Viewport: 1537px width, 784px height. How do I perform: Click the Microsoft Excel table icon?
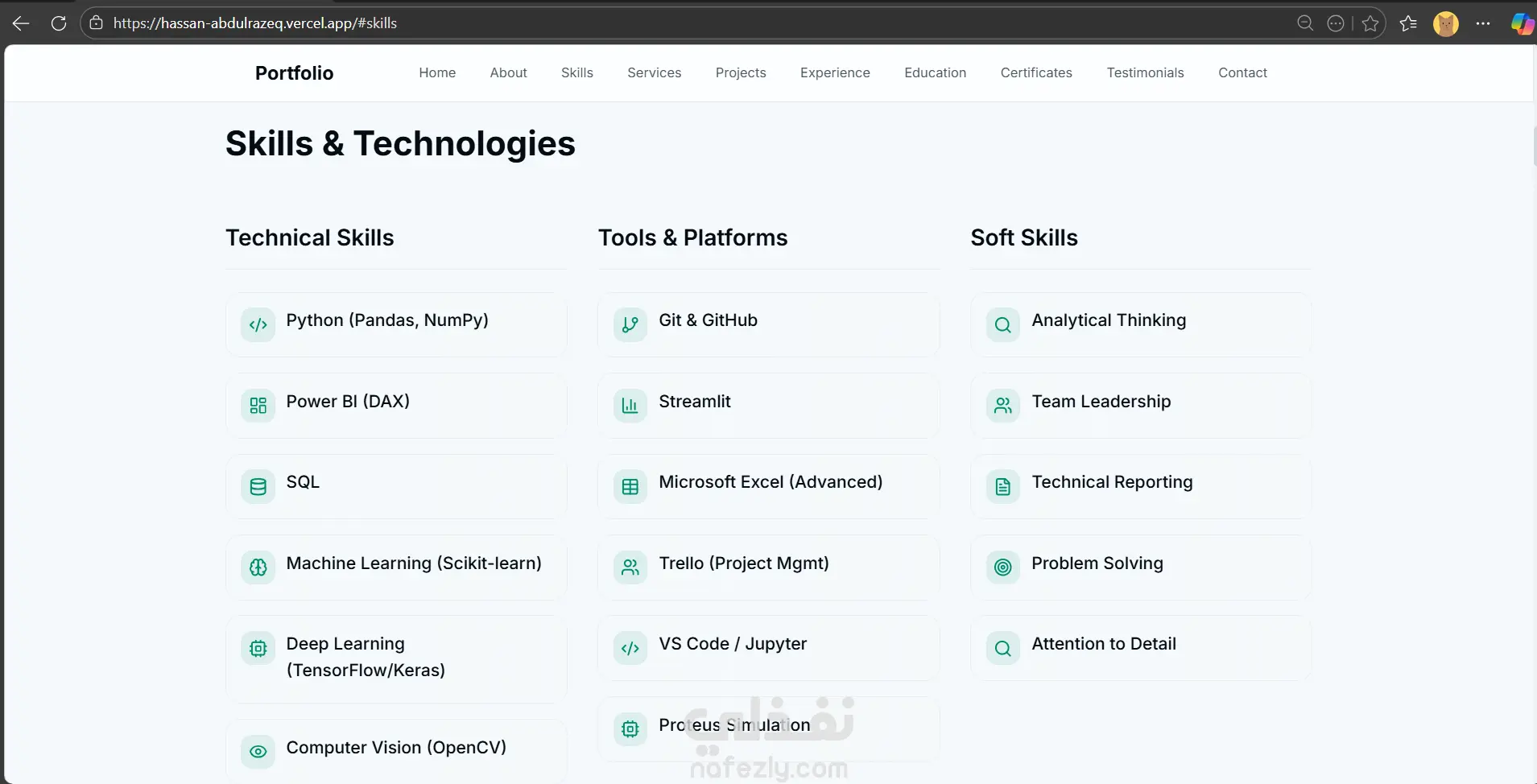(630, 487)
